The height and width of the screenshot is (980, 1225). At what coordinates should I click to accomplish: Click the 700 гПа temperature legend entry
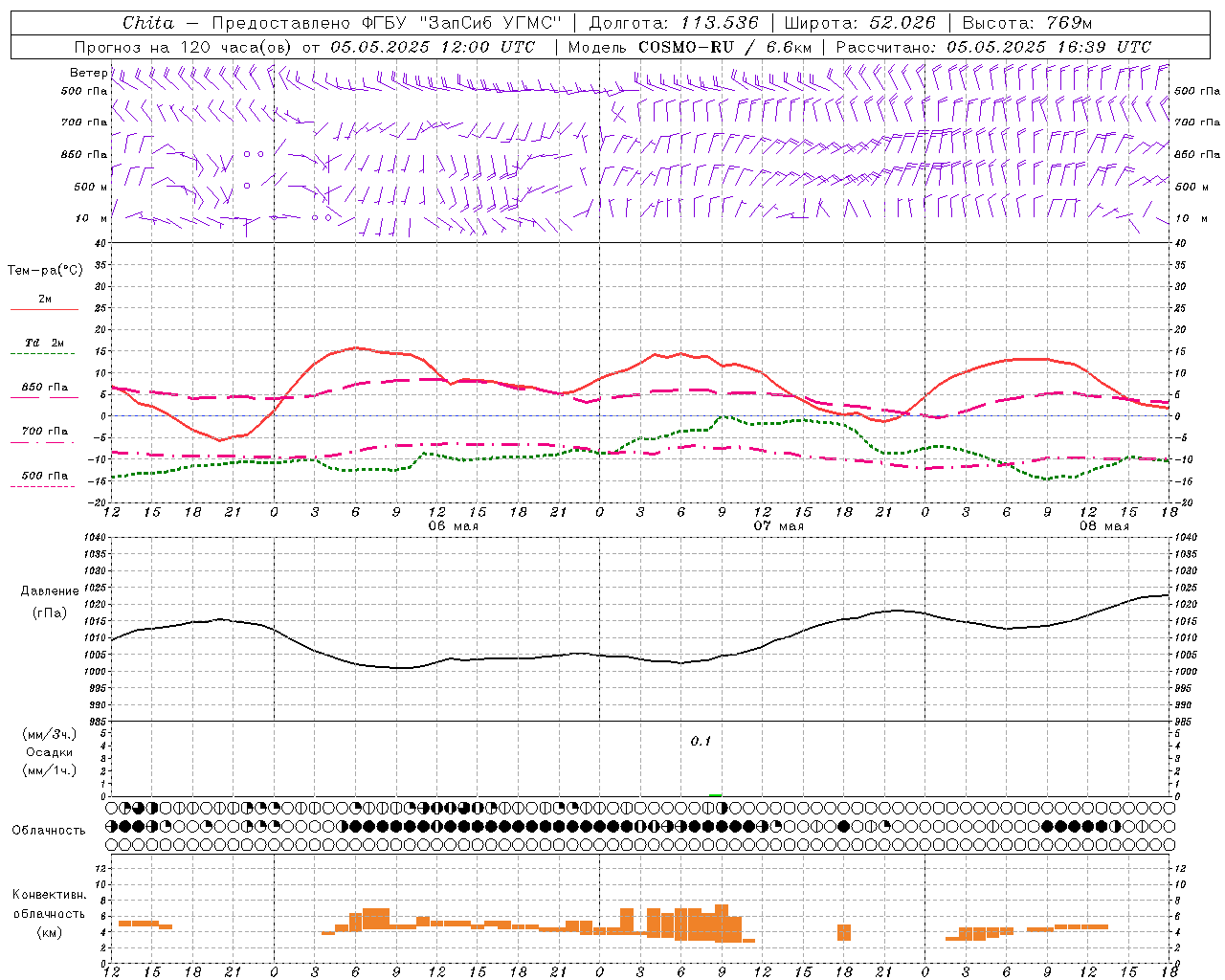coord(45,432)
